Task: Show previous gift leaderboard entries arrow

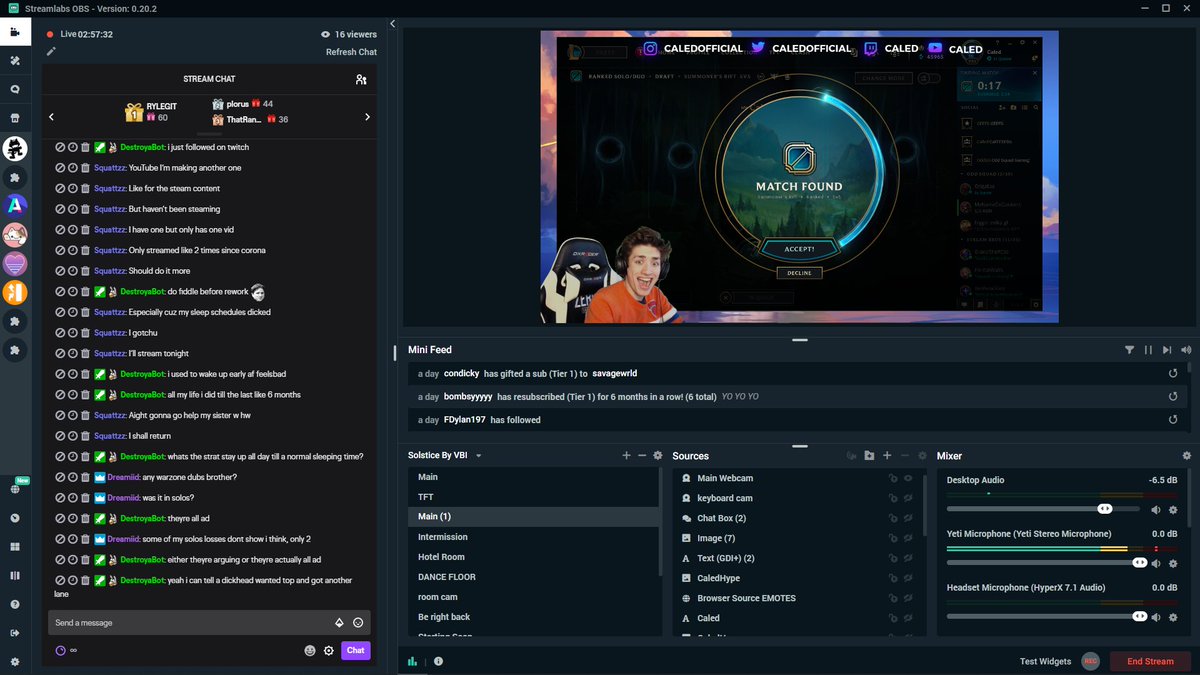Action: click(x=52, y=117)
